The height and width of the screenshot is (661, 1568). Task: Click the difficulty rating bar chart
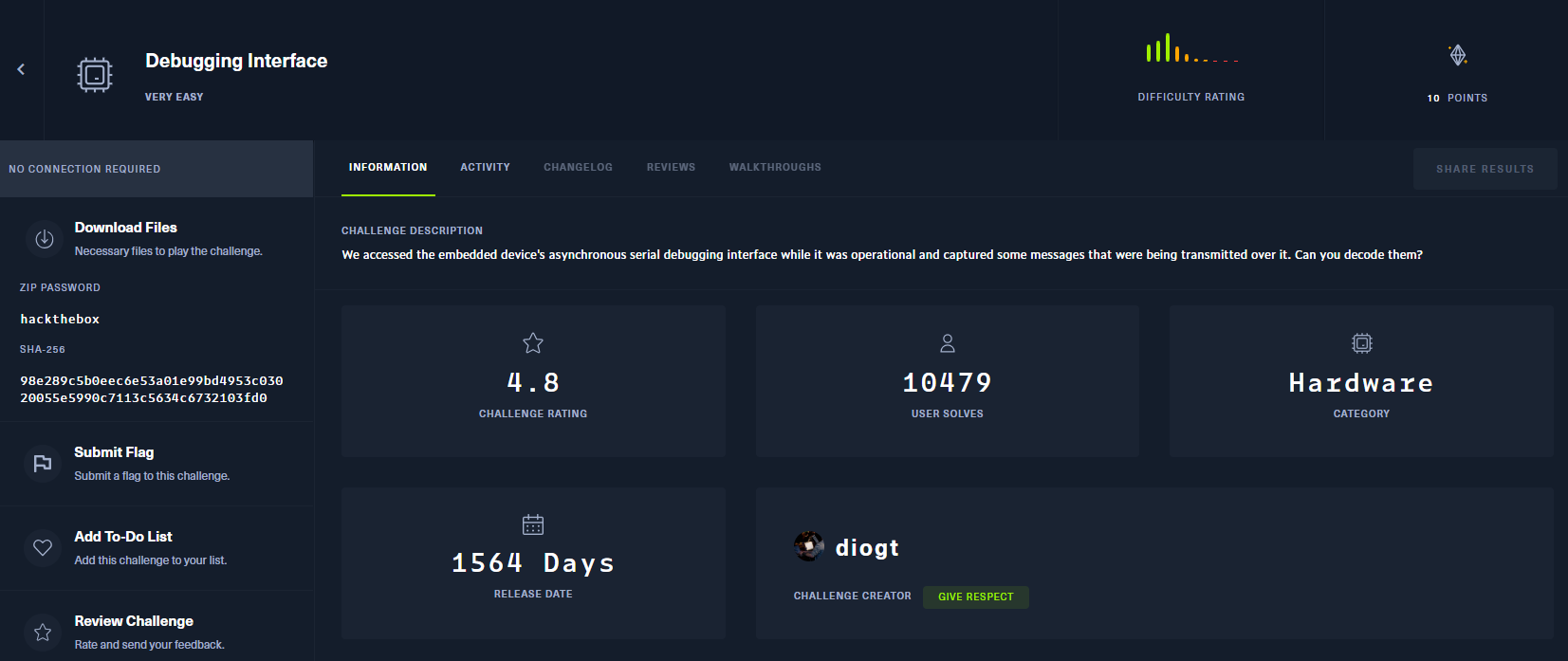pos(1191,49)
